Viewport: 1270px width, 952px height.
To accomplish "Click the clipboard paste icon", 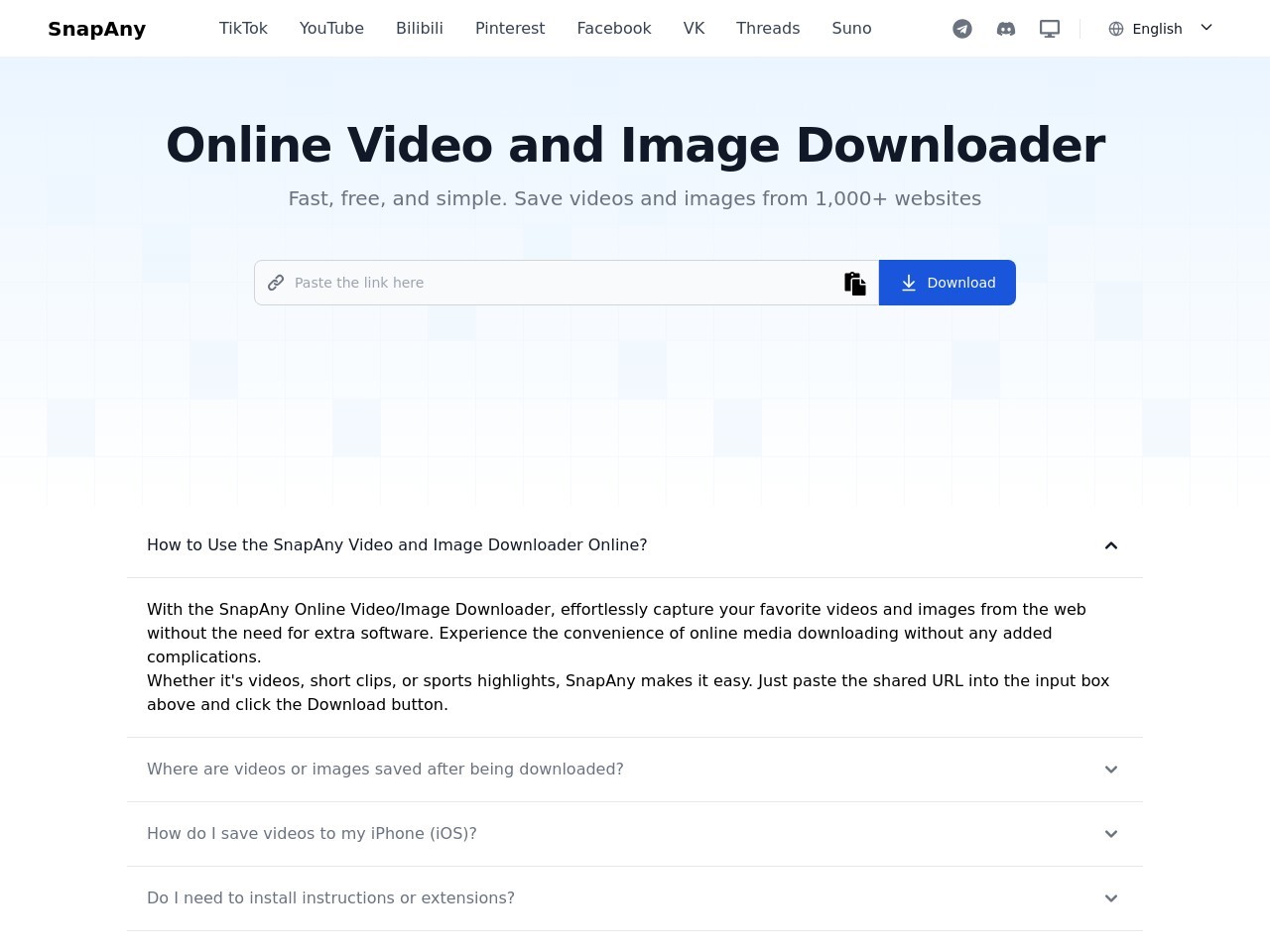I will 855,284.
